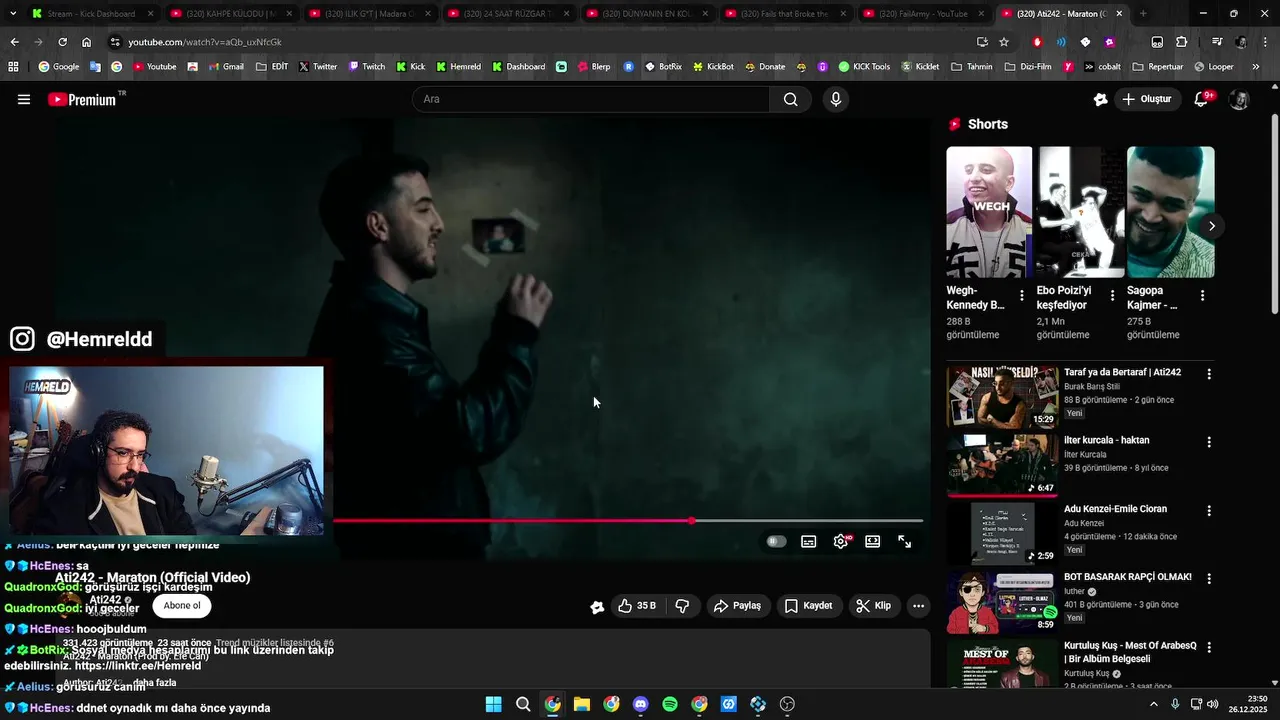Click the Oluştur create button

(1146, 99)
